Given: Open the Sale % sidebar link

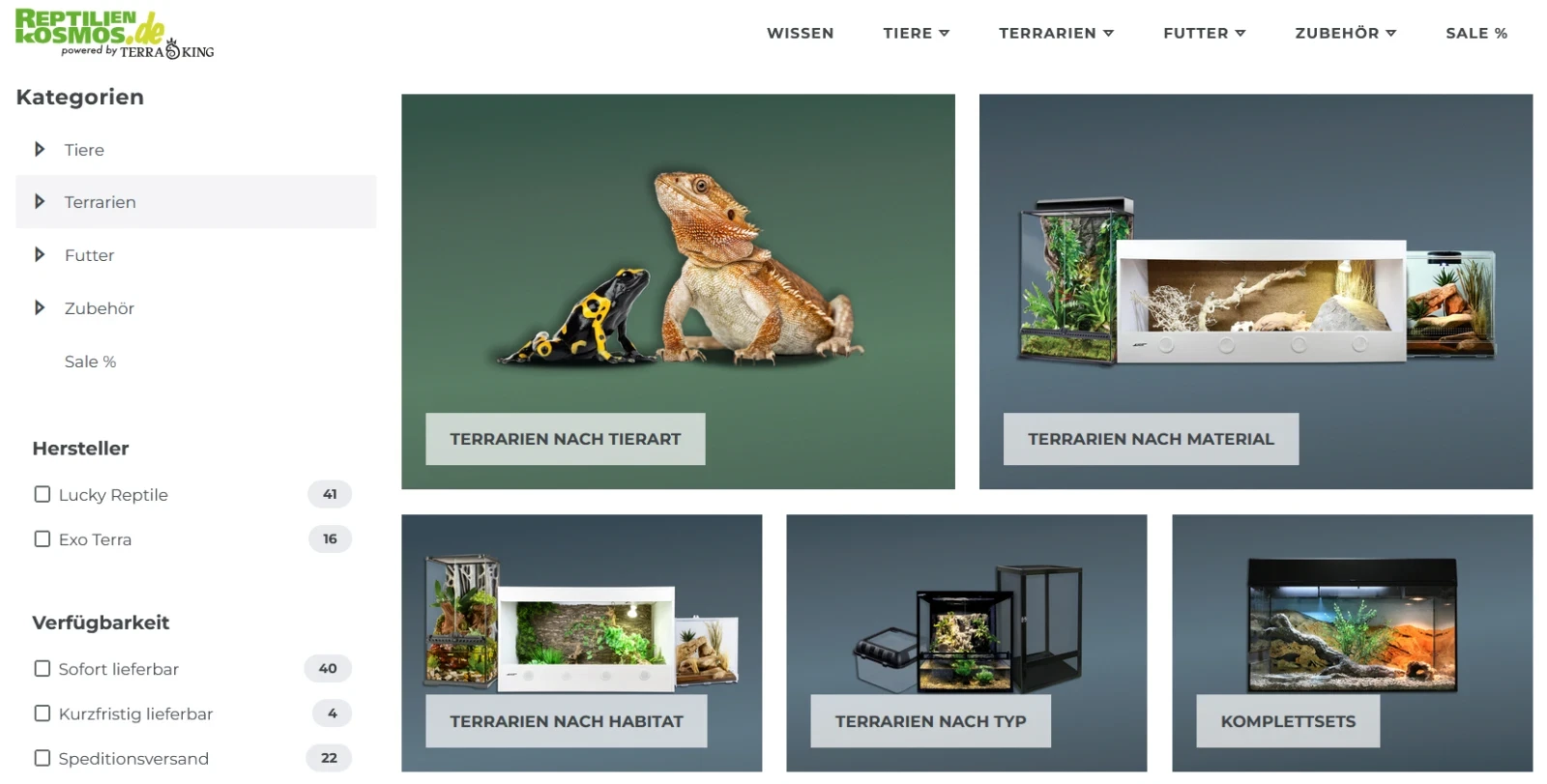Looking at the screenshot, I should [x=90, y=362].
